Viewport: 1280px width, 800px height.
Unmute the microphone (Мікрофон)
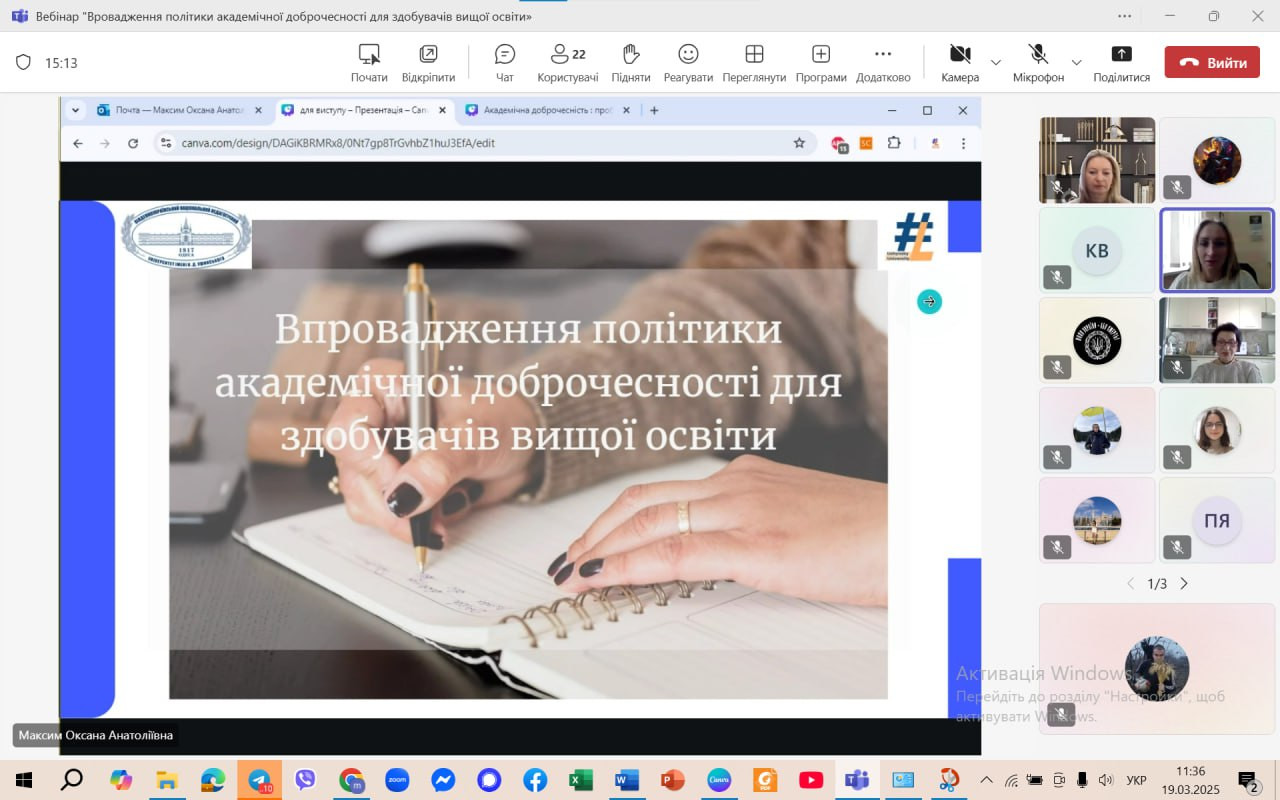point(1038,62)
